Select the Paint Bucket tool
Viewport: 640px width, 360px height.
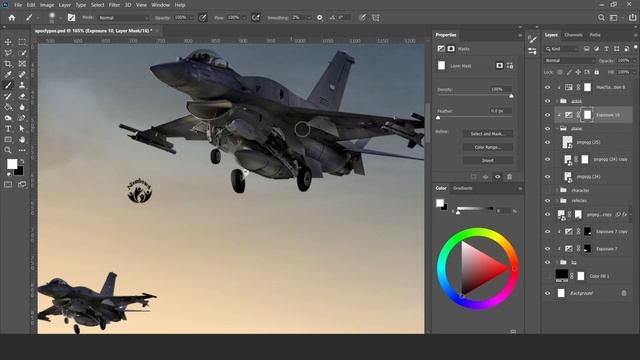(8, 107)
